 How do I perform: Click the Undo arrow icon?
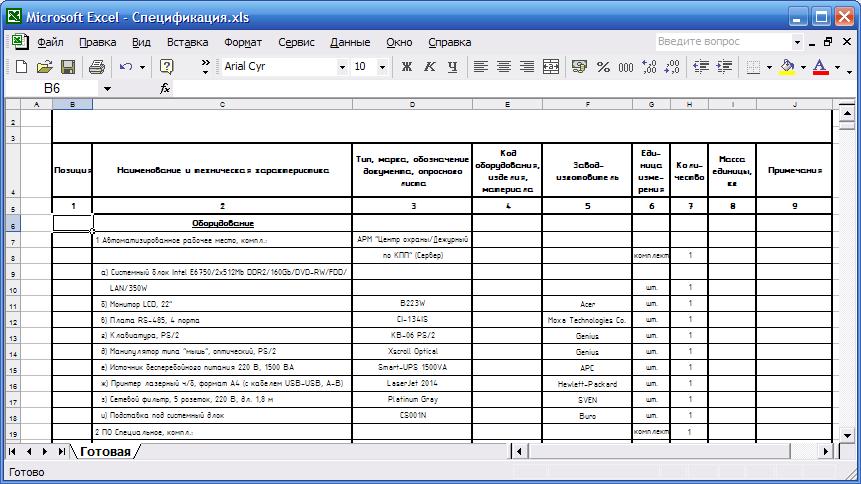coord(126,67)
